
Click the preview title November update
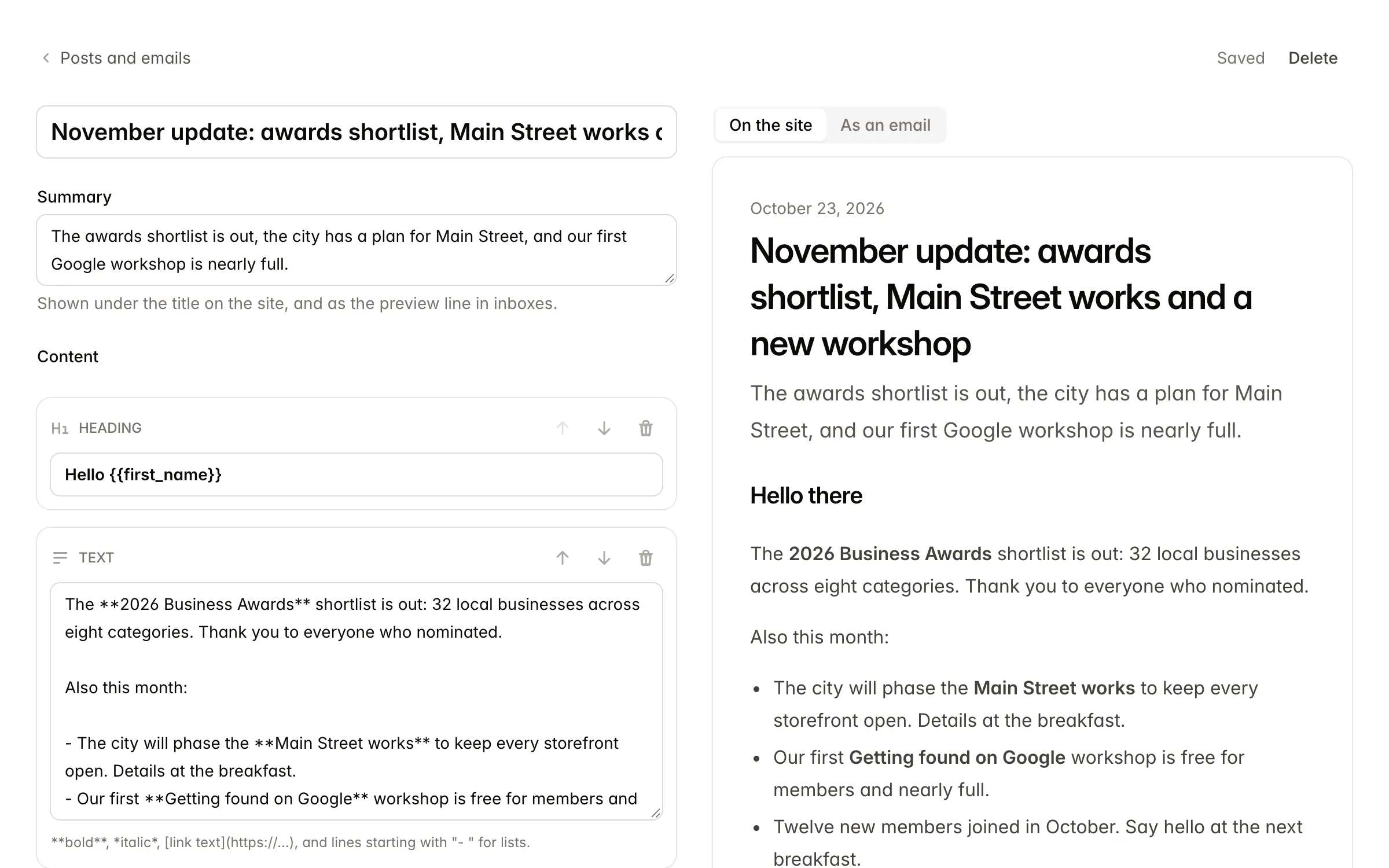tap(1001, 297)
